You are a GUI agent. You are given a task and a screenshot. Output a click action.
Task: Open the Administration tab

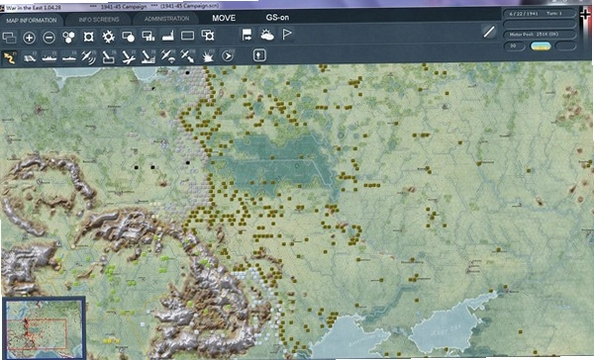click(167, 19)
